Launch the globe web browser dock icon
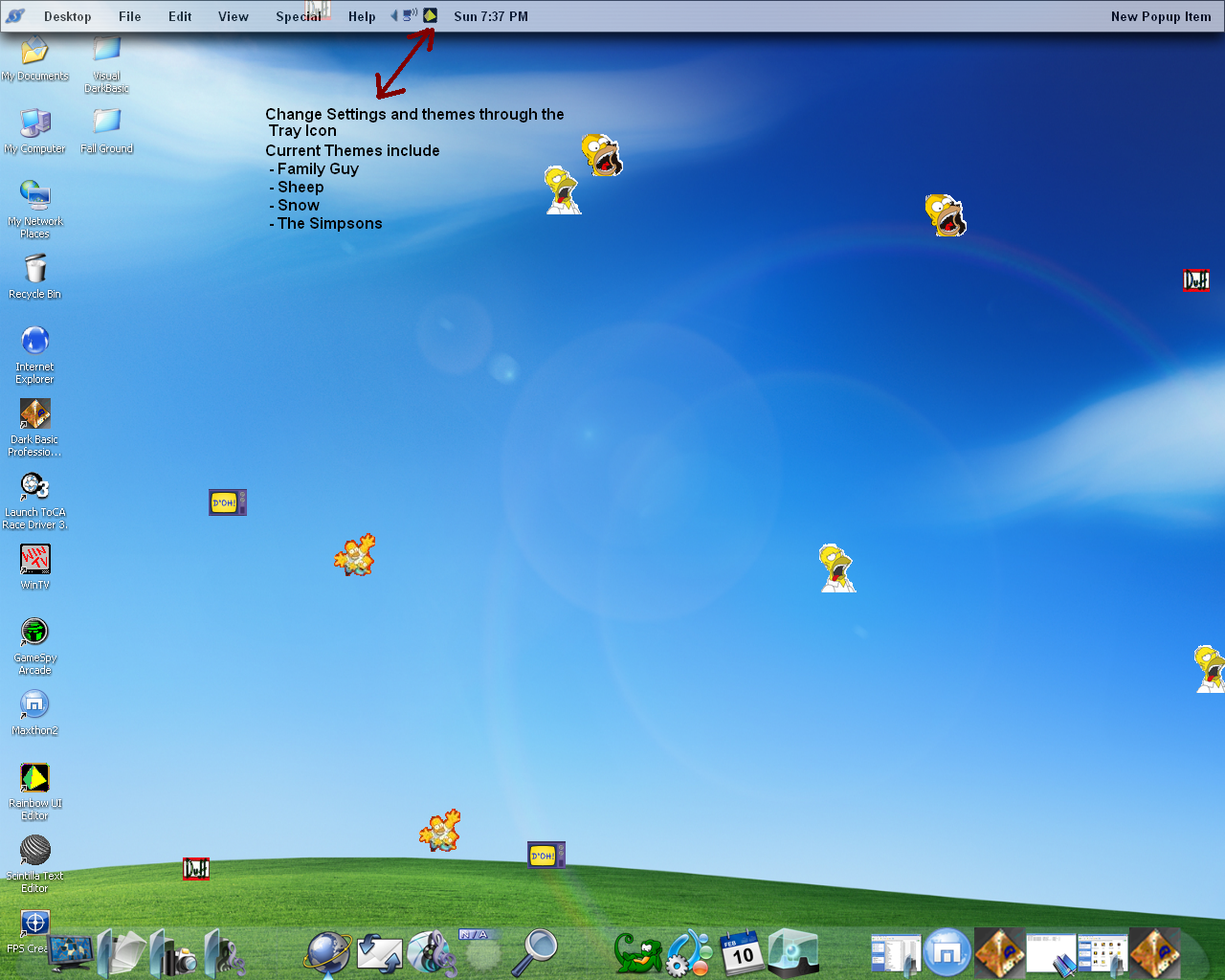 328,953
